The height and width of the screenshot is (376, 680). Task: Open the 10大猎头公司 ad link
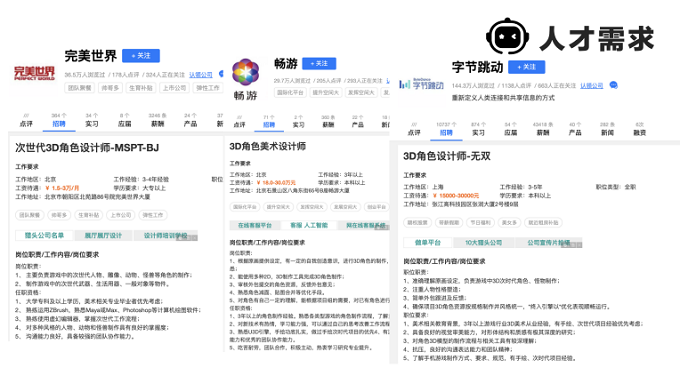pos(484,243)
